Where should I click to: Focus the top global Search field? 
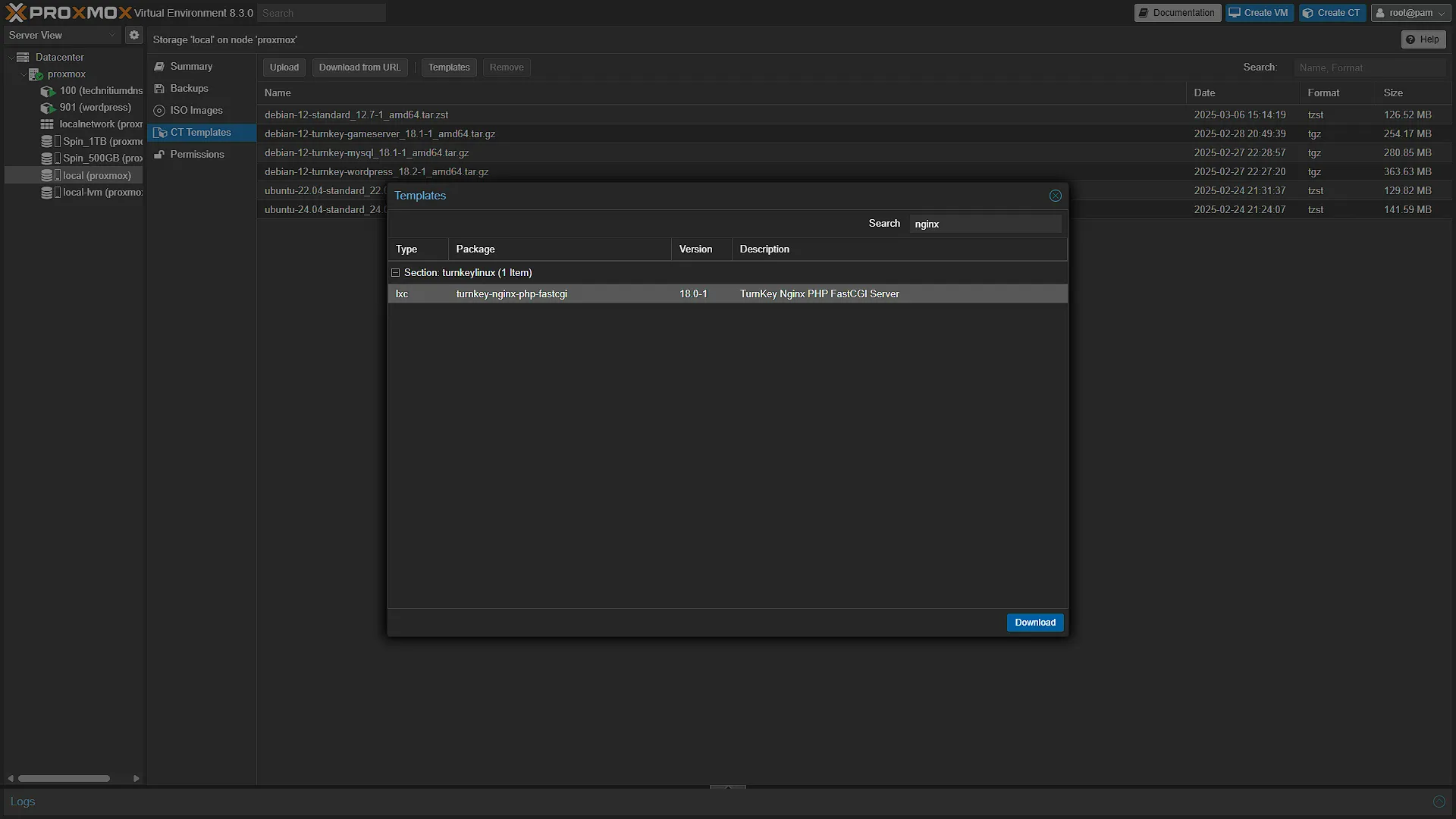tap(322, 13)
